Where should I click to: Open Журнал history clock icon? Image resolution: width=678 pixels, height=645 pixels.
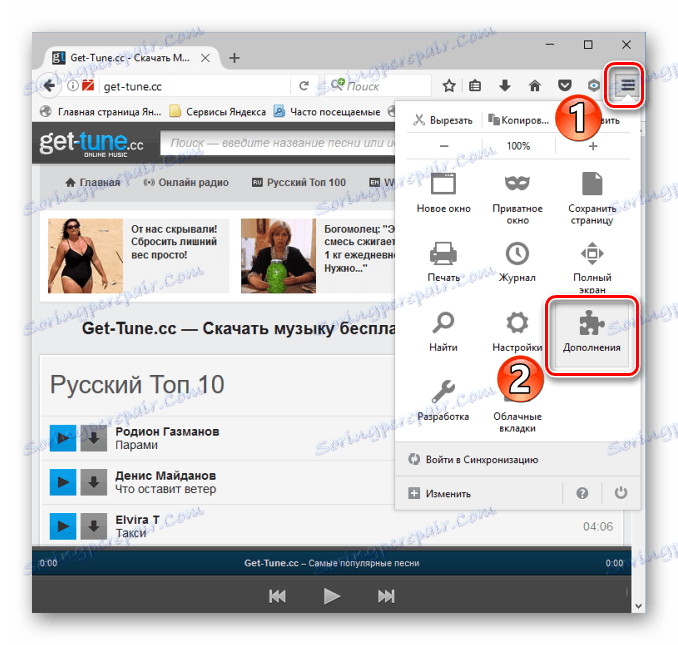[517, 262]
